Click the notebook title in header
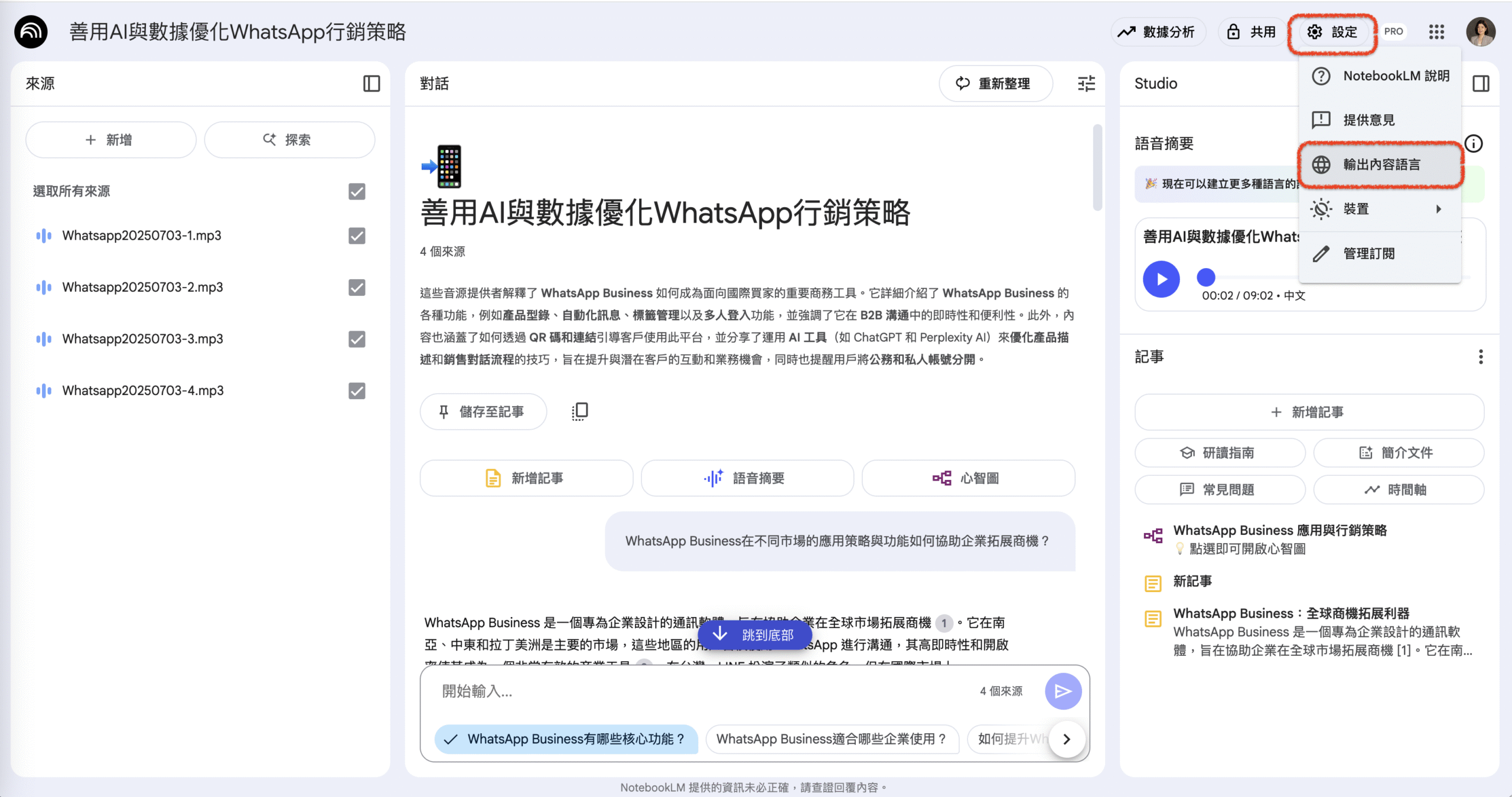This screenshot has width=1512, height=797. pyautogui.click(x=237, y=32)
